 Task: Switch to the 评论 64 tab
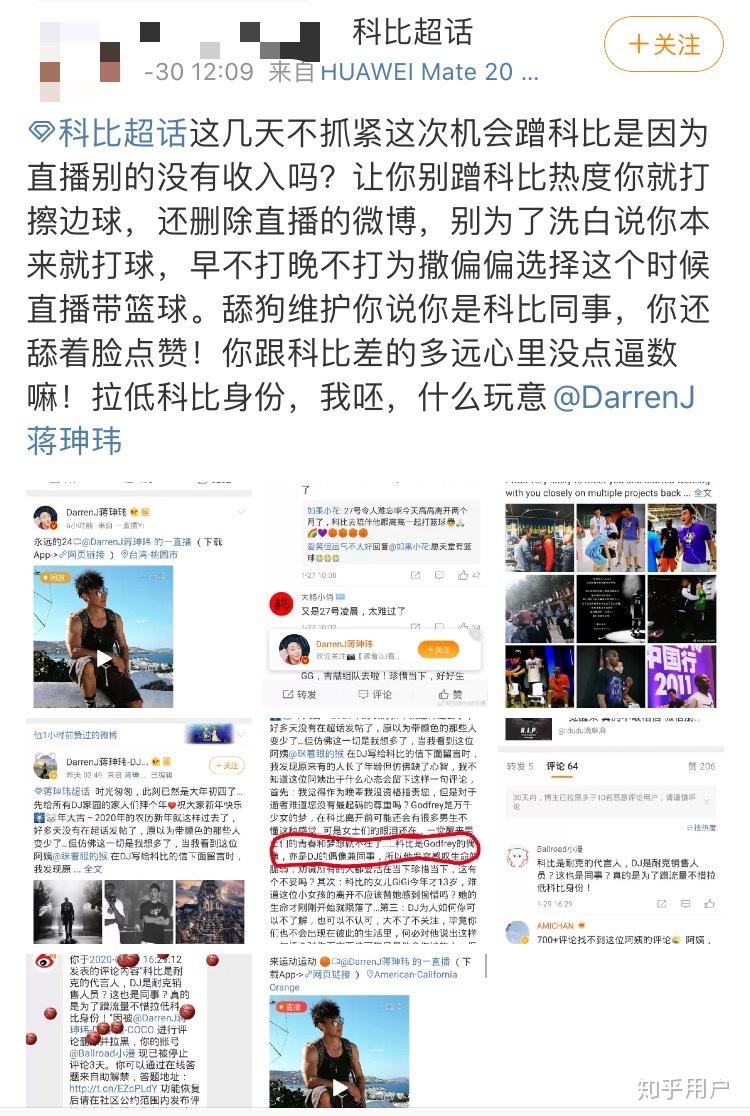pyautogui.click(x=561, y=766)
